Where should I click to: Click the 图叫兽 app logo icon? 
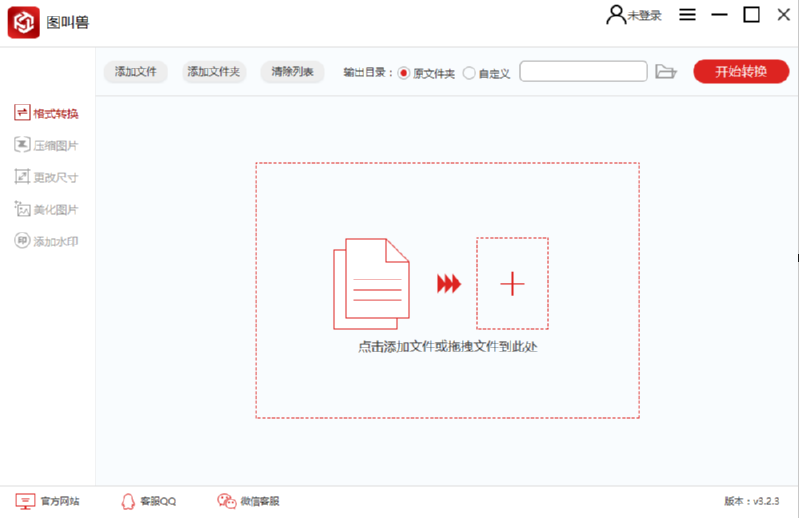click(x=23, y=22)
